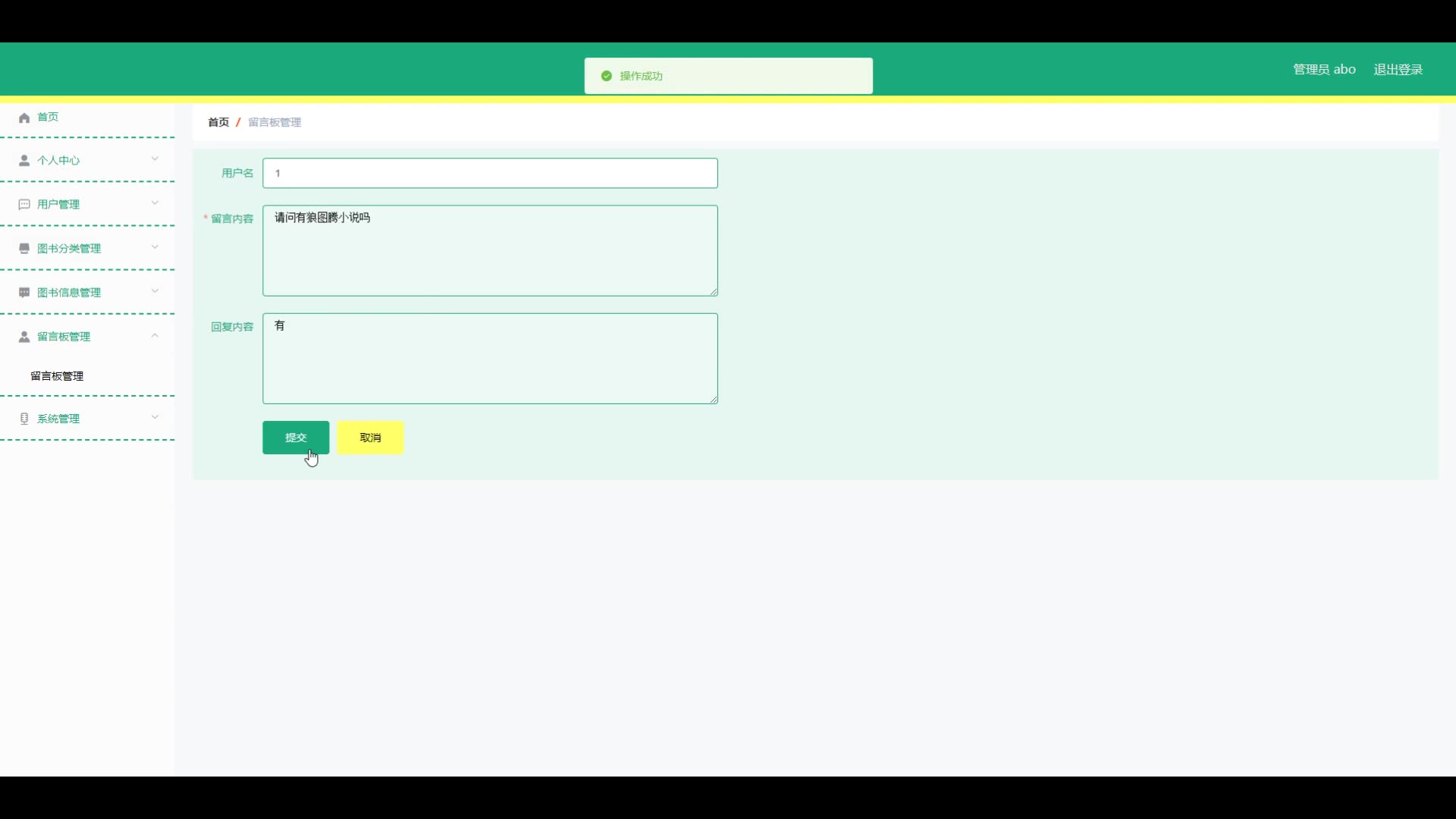Click into the 用户名 input field
The image size is (1456, 819).
pos(490,173)
